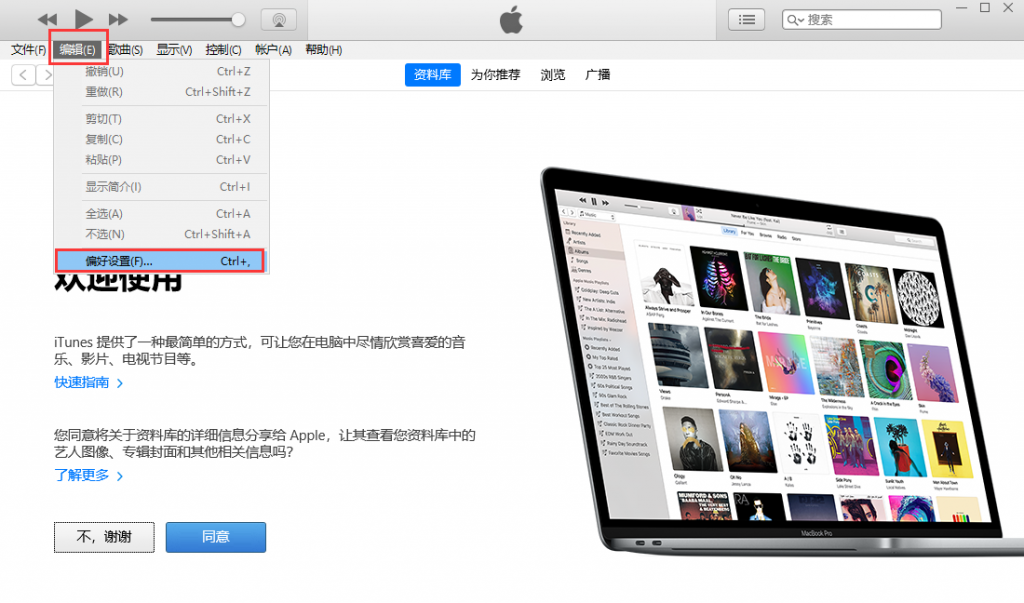Open the 了解更多 link
Image resolution: width=1024 pixels, height=603 pixels.
click(x=88, y=476)
